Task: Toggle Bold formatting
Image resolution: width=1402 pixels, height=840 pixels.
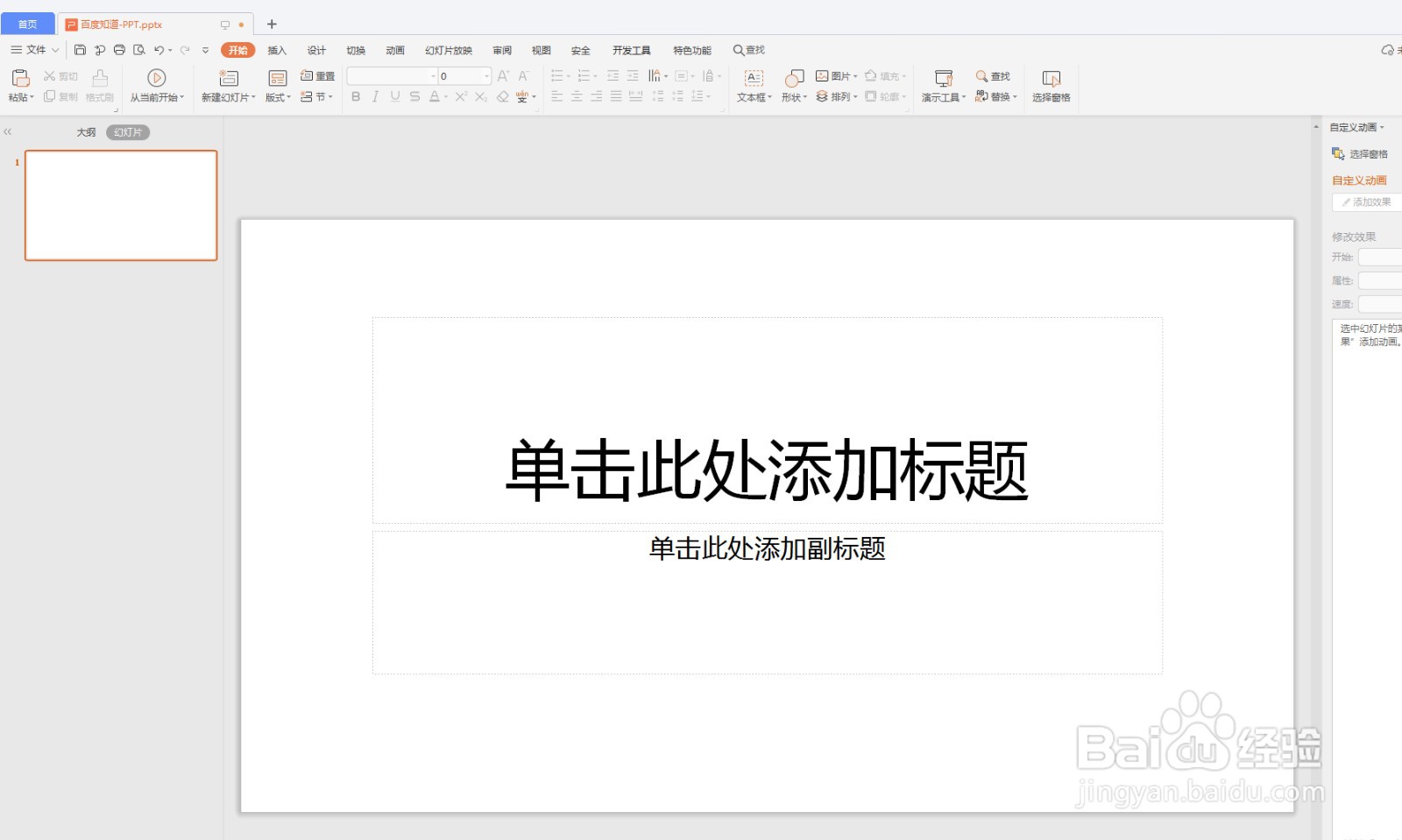Action: 356,96
